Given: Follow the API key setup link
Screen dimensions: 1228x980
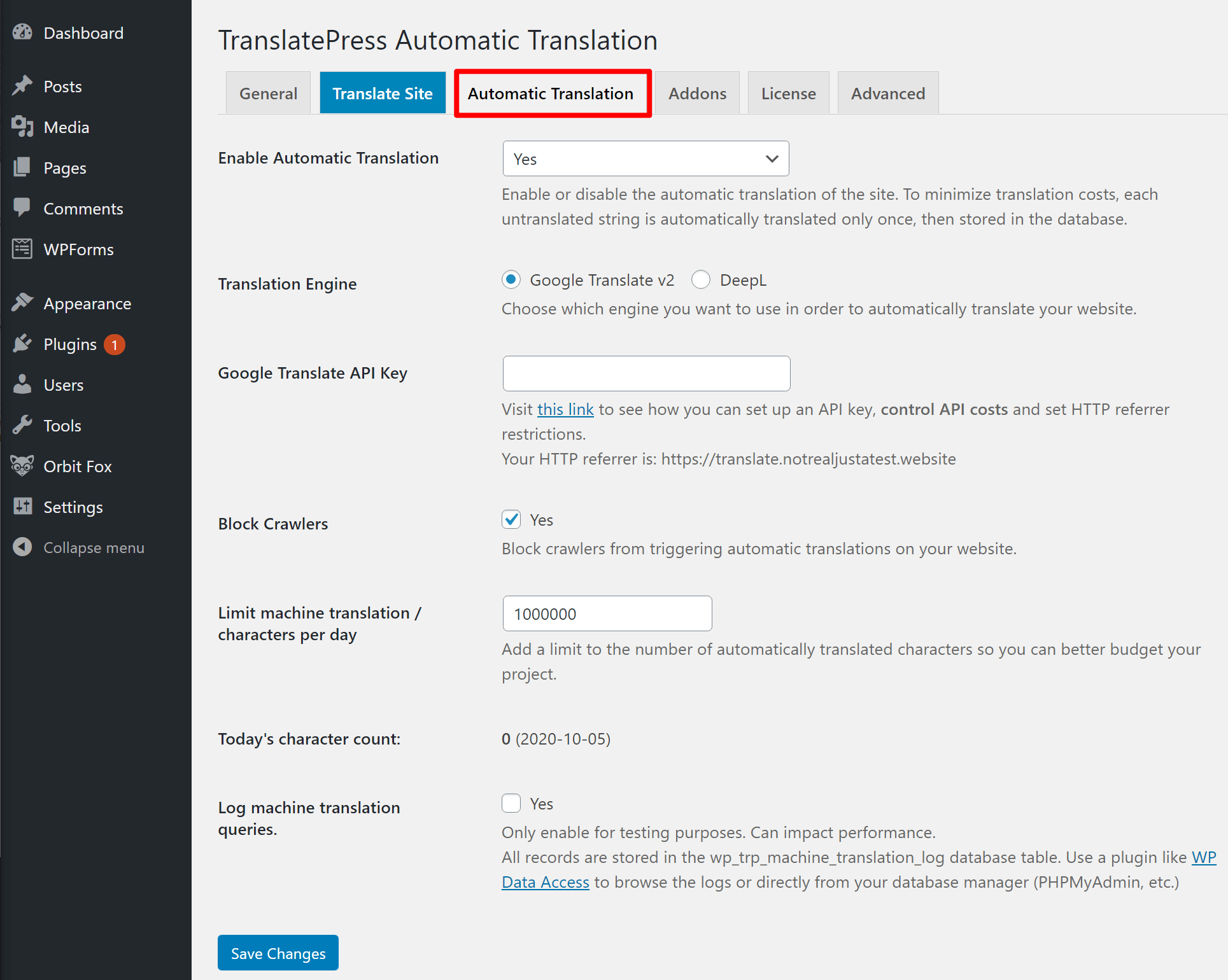Looking at the screenshot, I should tap(565, 409).
